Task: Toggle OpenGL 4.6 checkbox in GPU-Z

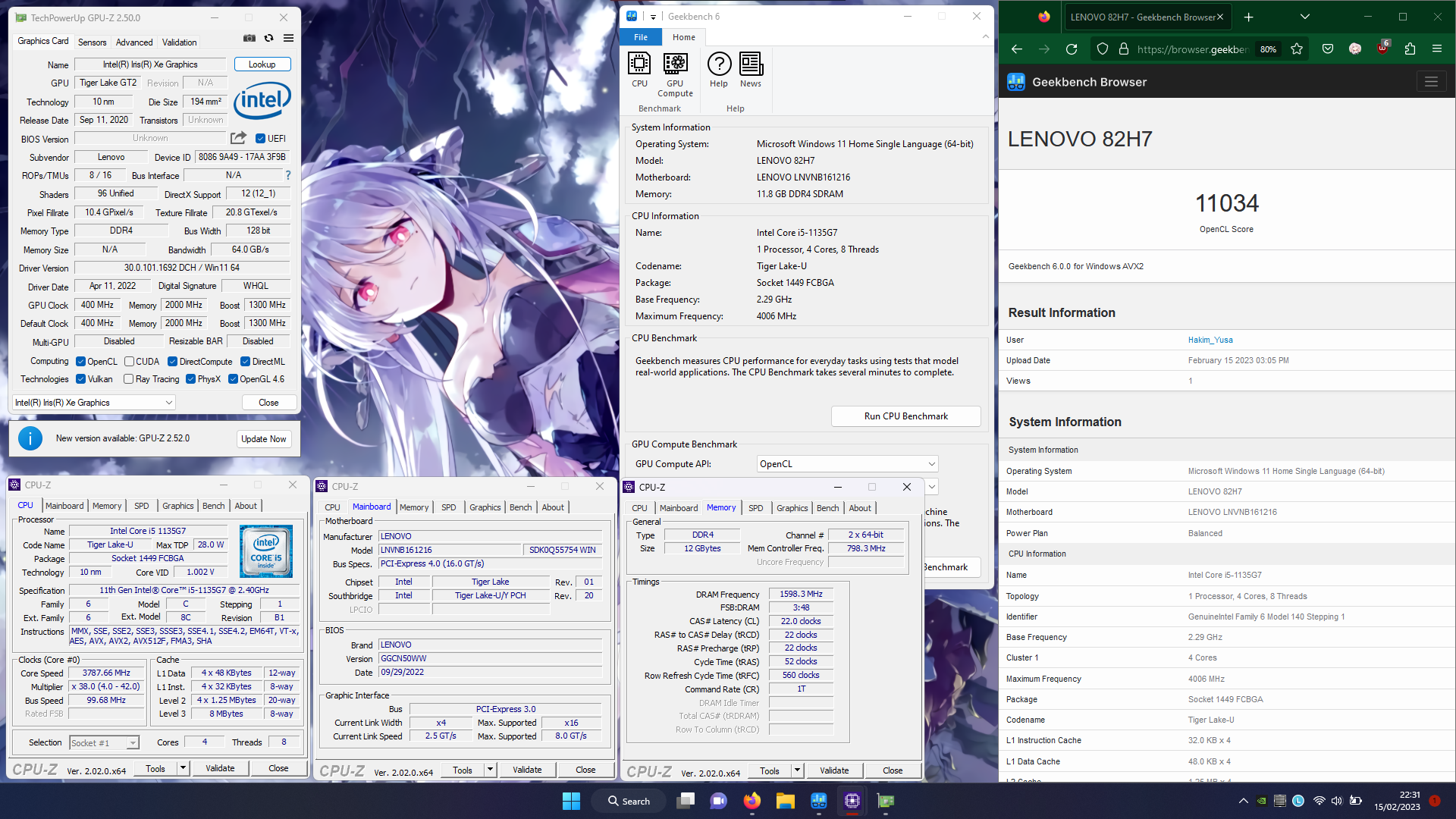Action: (234, 379)
